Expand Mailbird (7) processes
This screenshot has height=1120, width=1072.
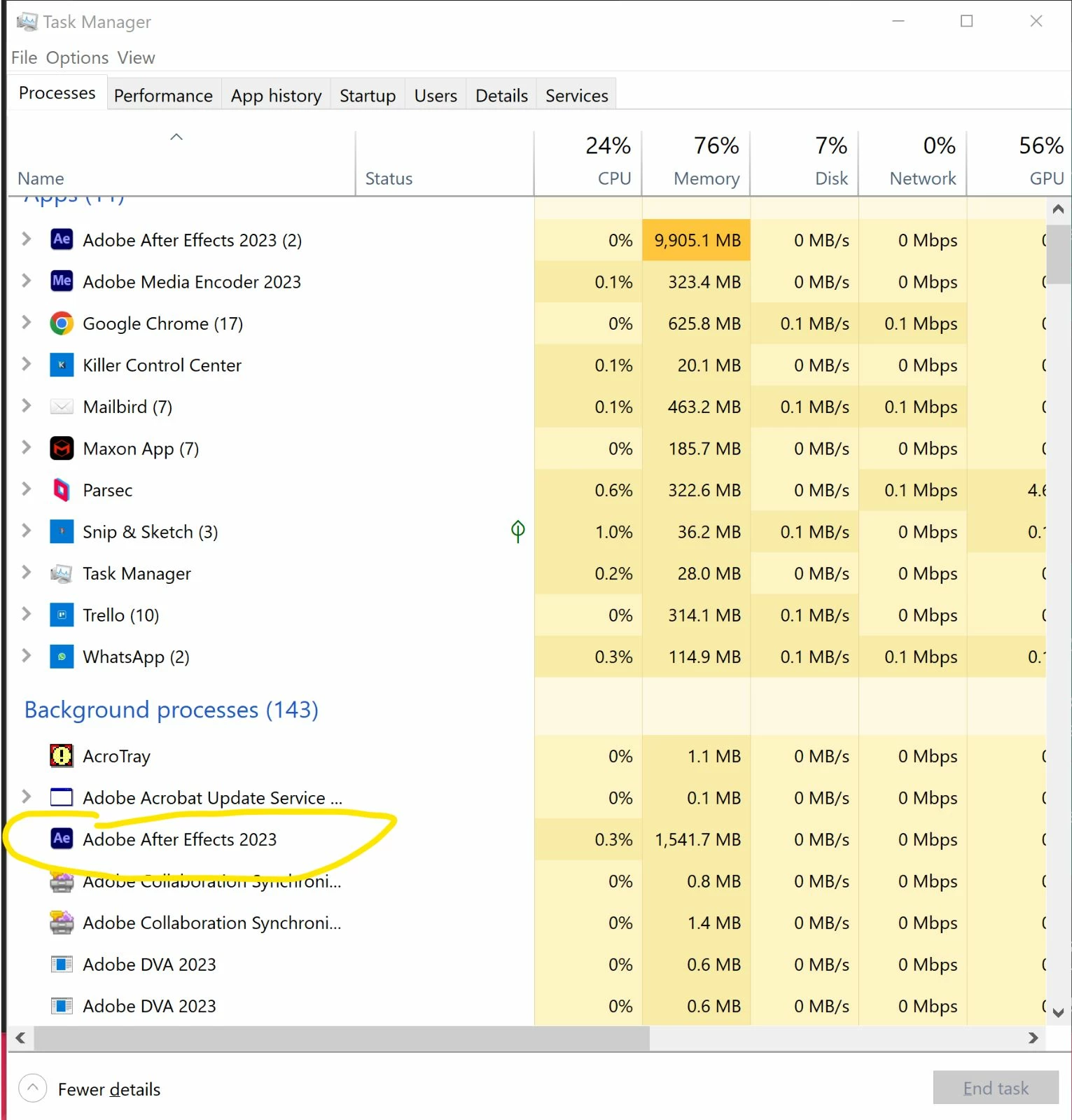point(27,406)
